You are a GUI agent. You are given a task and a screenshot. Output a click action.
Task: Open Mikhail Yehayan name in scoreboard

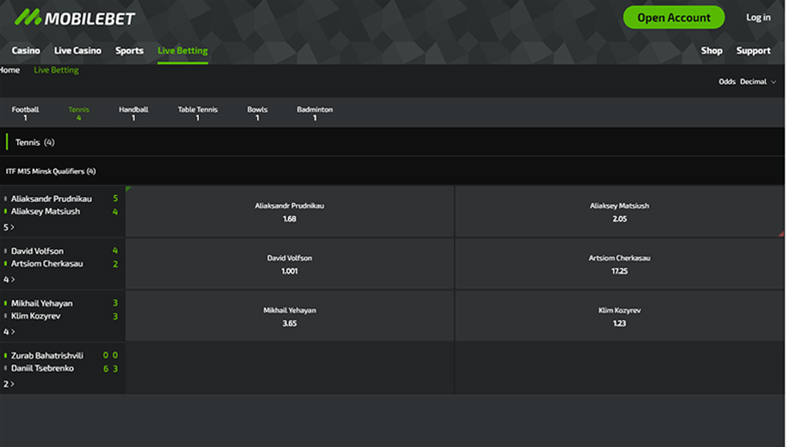[x=42, y=303]
